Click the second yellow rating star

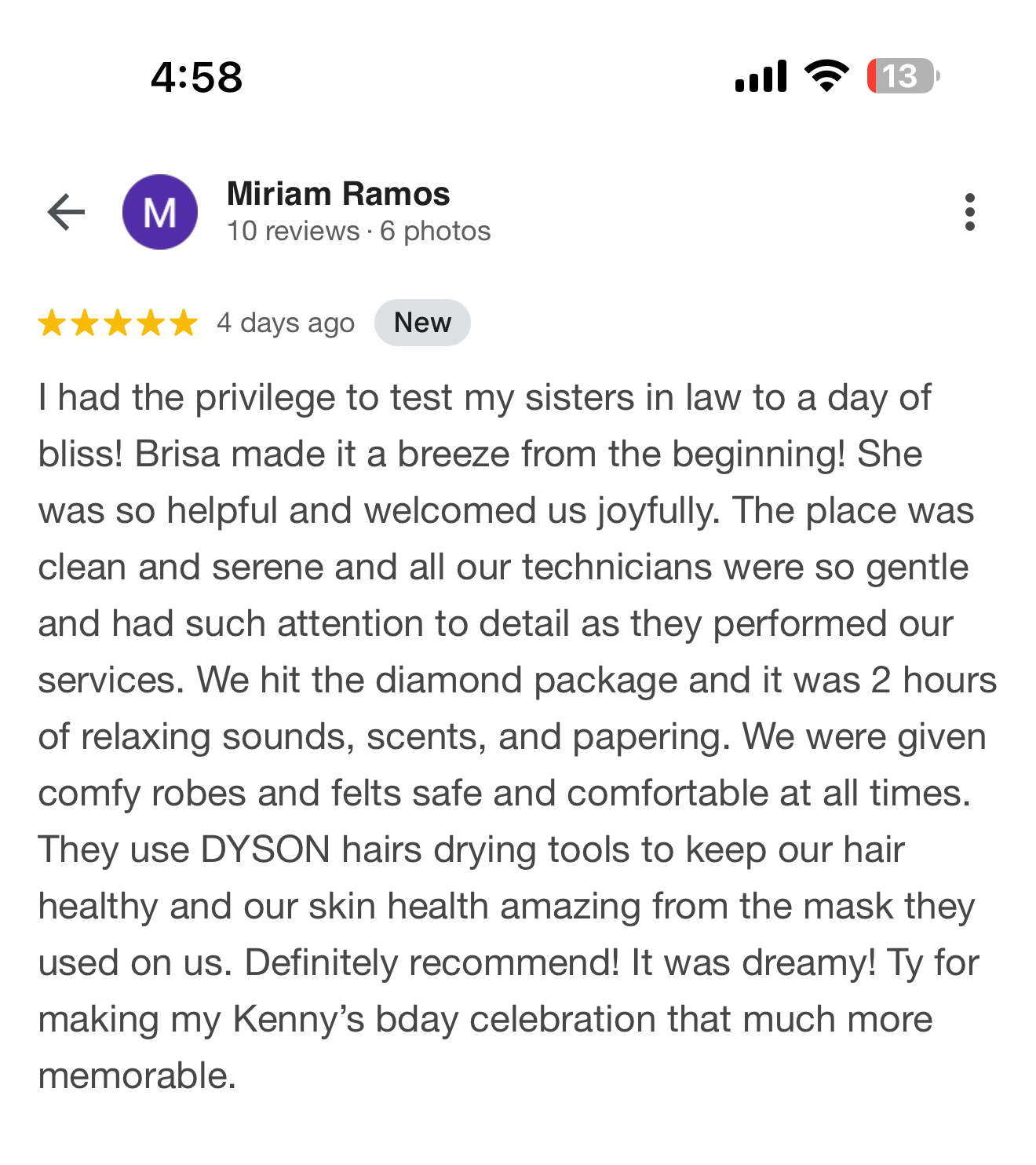coord(85,323)
